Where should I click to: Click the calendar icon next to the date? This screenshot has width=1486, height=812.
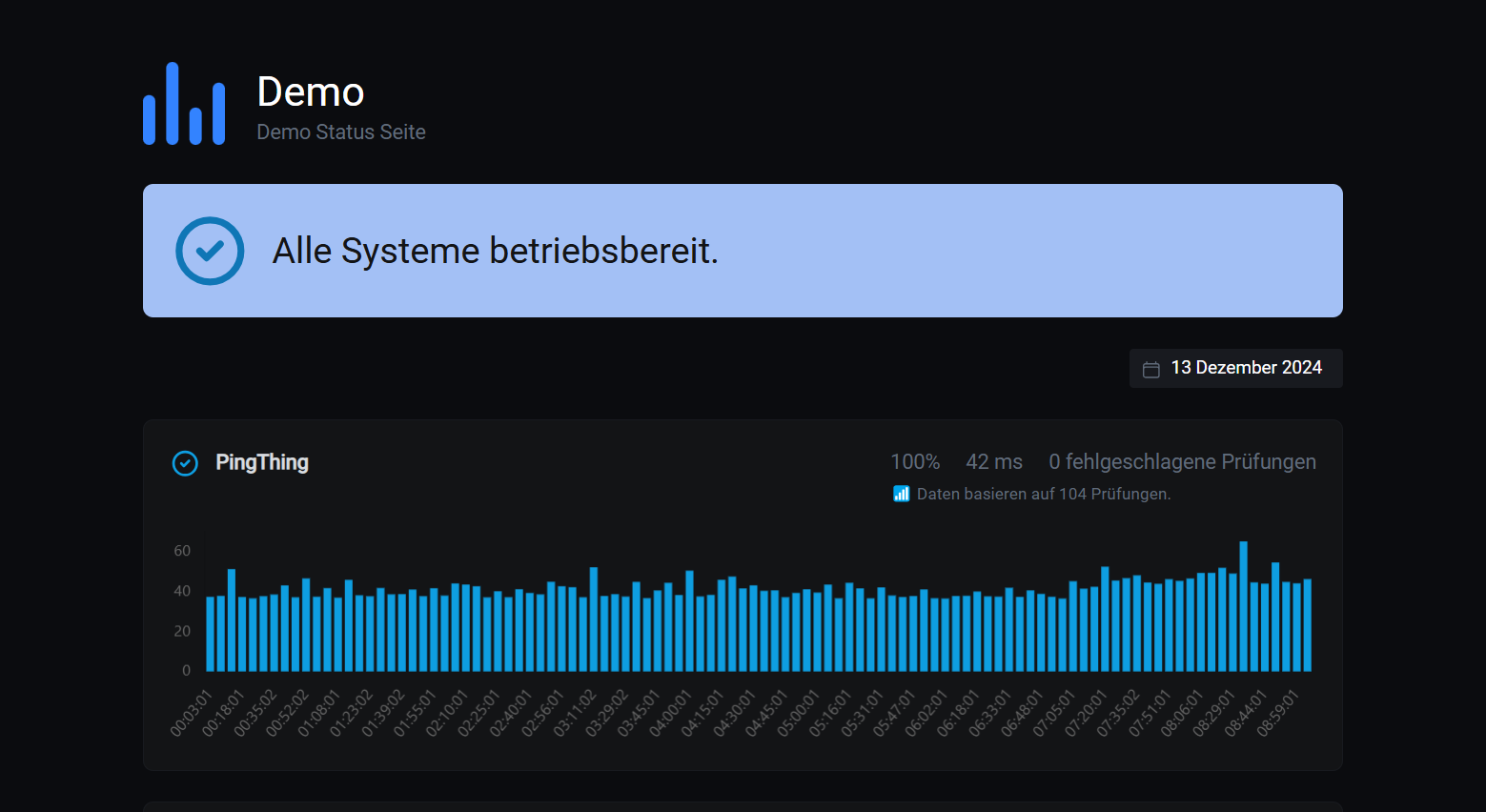(1152, 367)
